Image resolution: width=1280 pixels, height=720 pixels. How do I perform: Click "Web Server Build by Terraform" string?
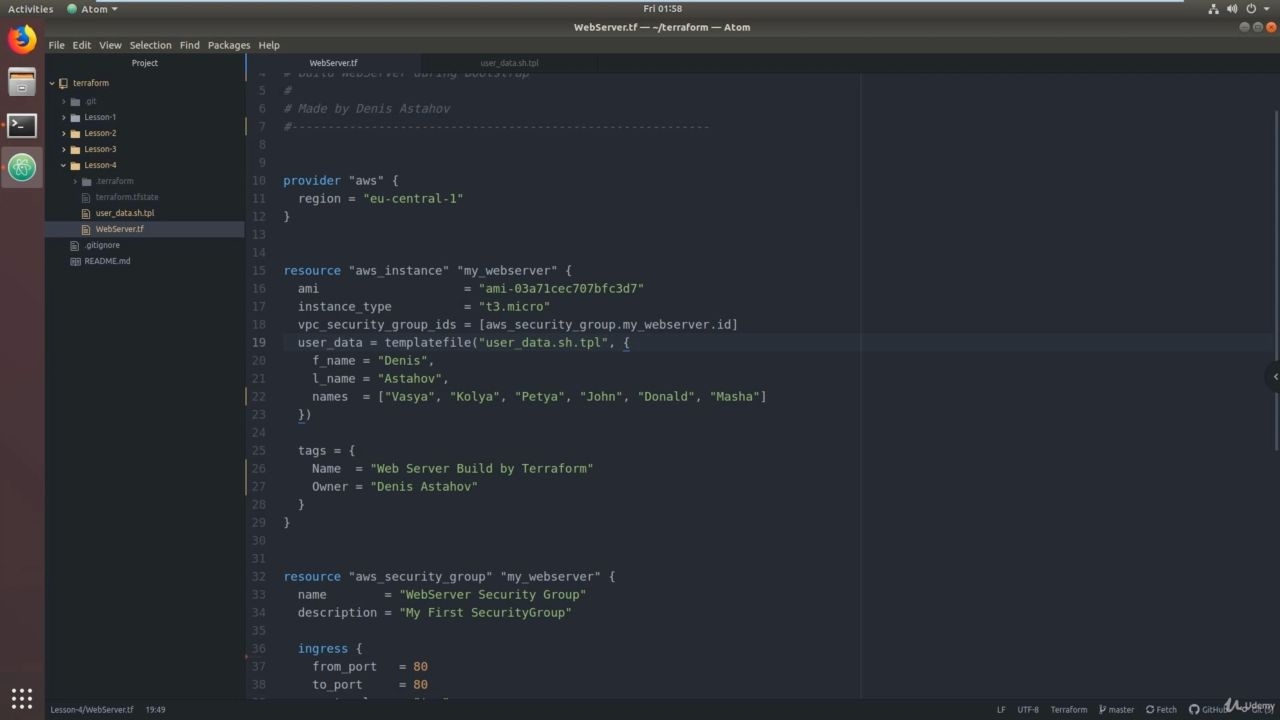tap(482, 469)
